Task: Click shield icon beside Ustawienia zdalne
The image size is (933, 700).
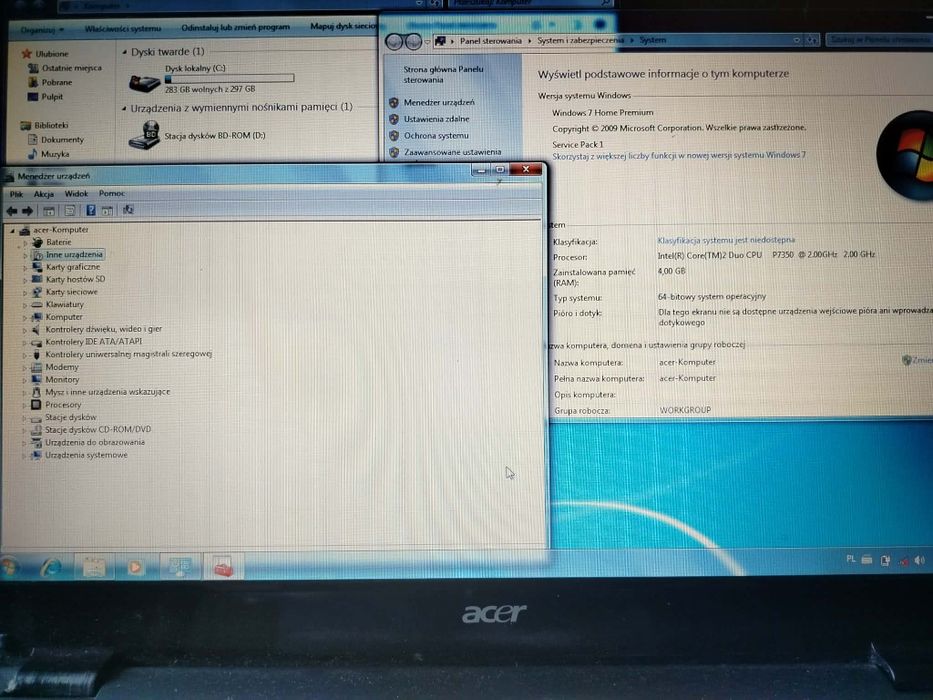Action: (x=393, y=119)
